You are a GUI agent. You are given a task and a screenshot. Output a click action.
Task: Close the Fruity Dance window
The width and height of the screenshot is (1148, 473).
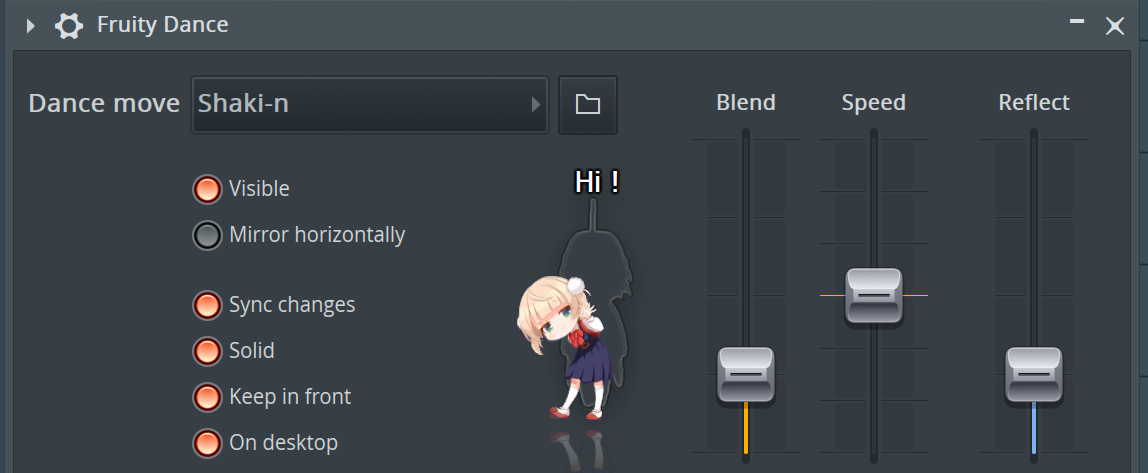coord(1115,26)
